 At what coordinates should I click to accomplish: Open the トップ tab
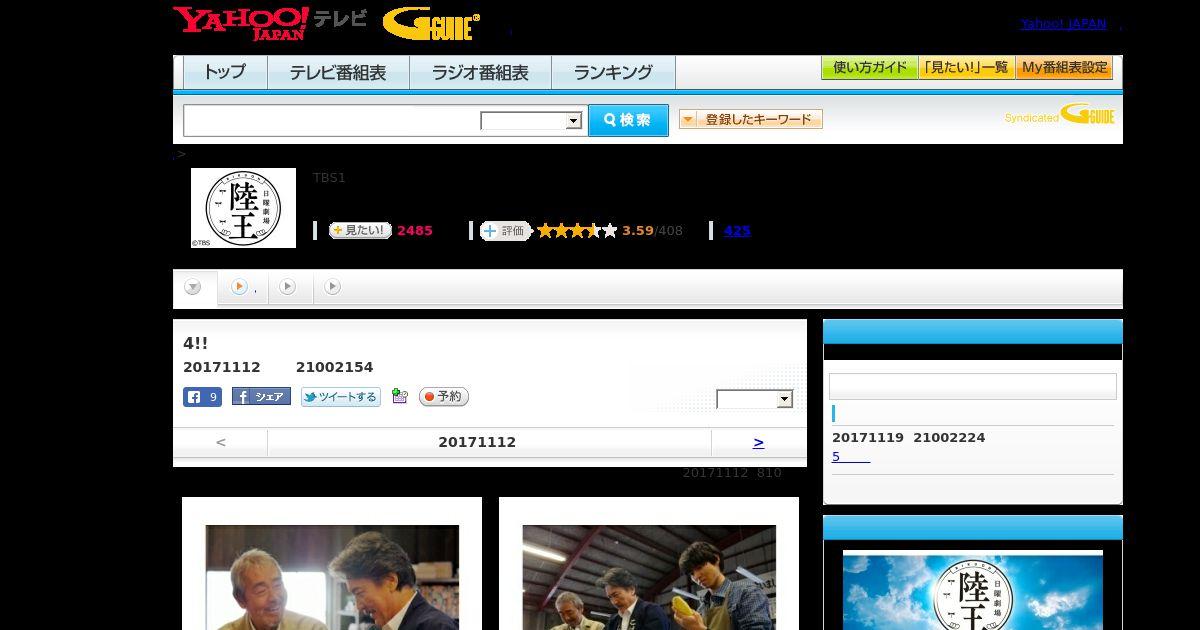point(225,72)
